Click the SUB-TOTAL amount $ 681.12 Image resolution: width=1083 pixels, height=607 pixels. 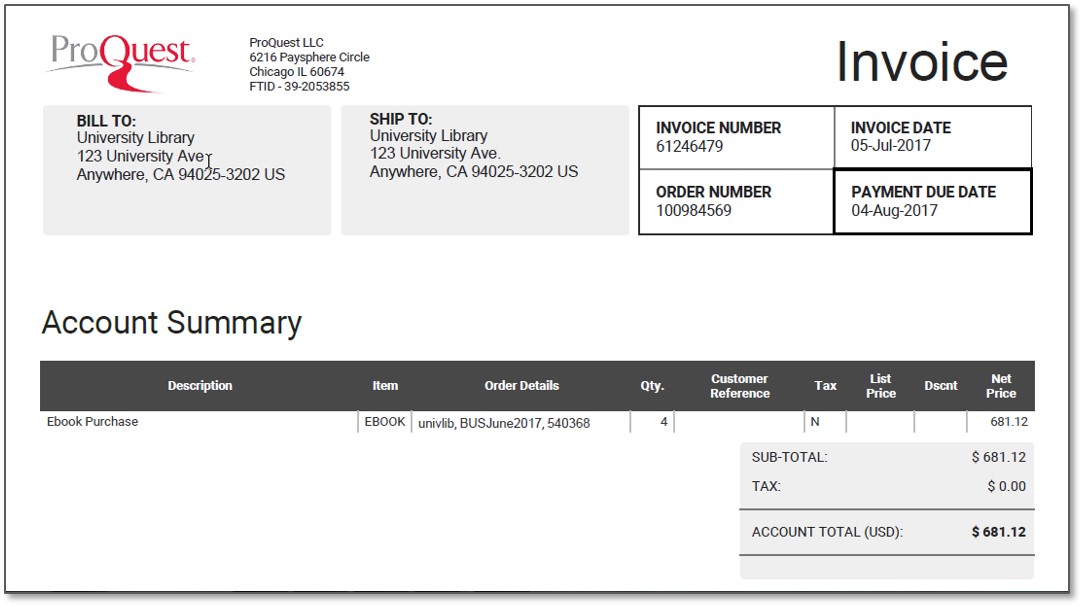(x=998, y=458)
